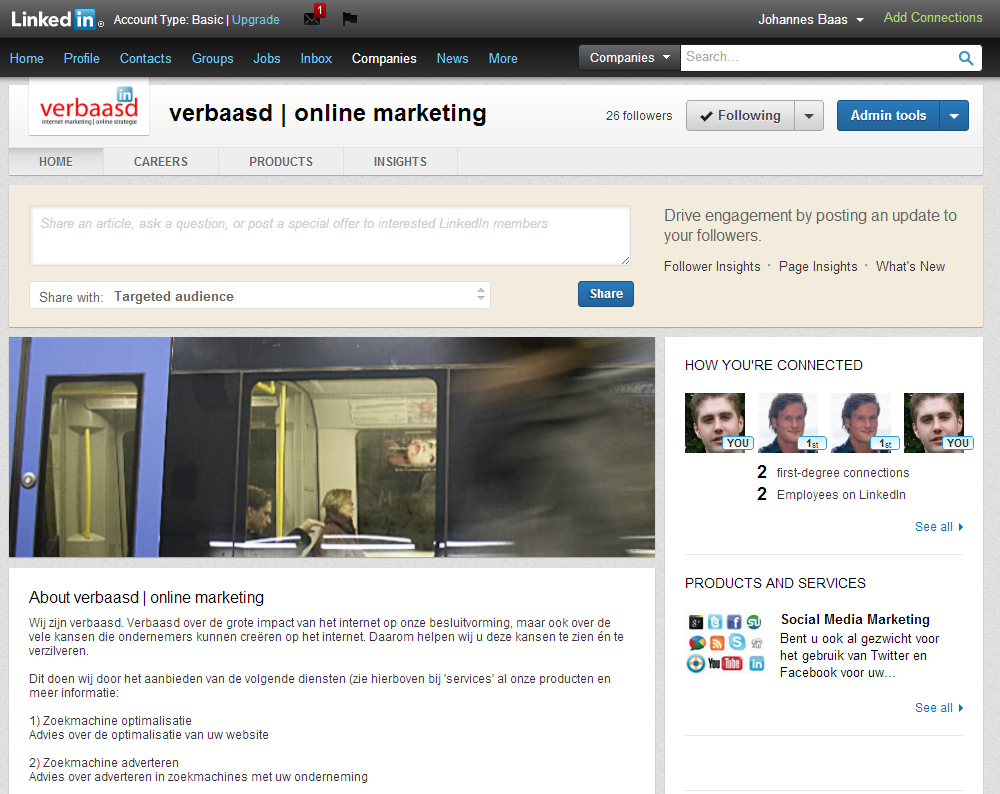Open the Social Media Marketing product link

tap(855, 619)
